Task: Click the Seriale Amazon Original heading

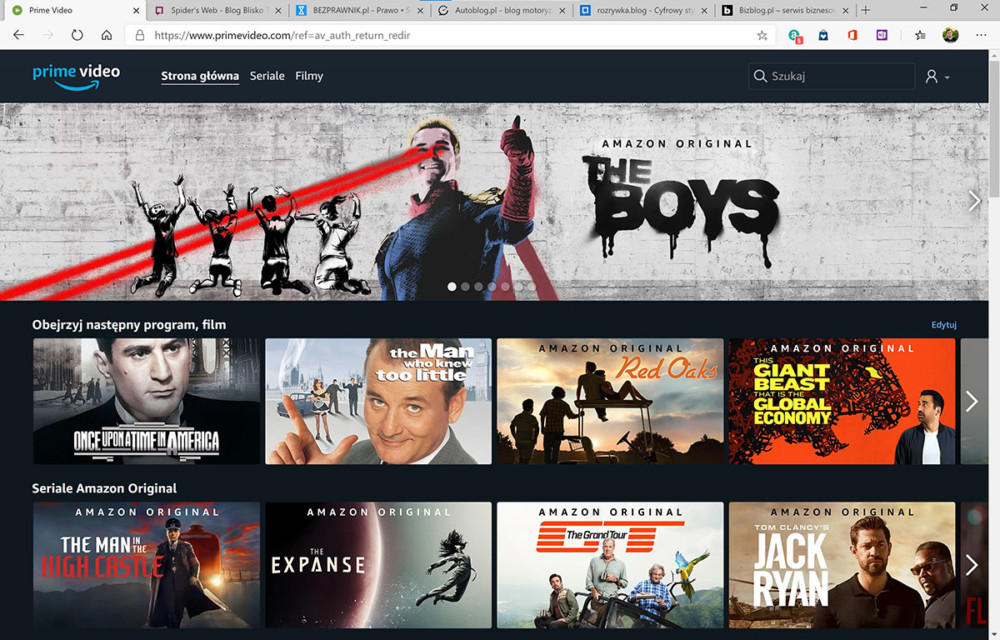Action: pyautogui.click(x=105, y=488)
